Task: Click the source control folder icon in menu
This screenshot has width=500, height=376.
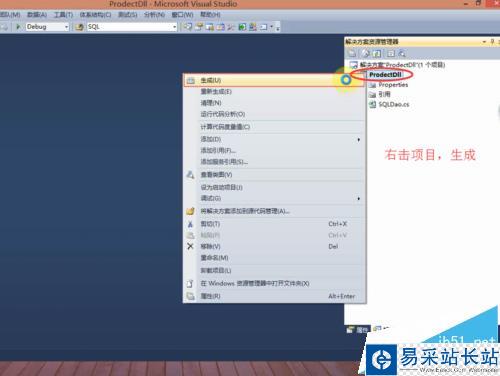Action: pos(190,211)
